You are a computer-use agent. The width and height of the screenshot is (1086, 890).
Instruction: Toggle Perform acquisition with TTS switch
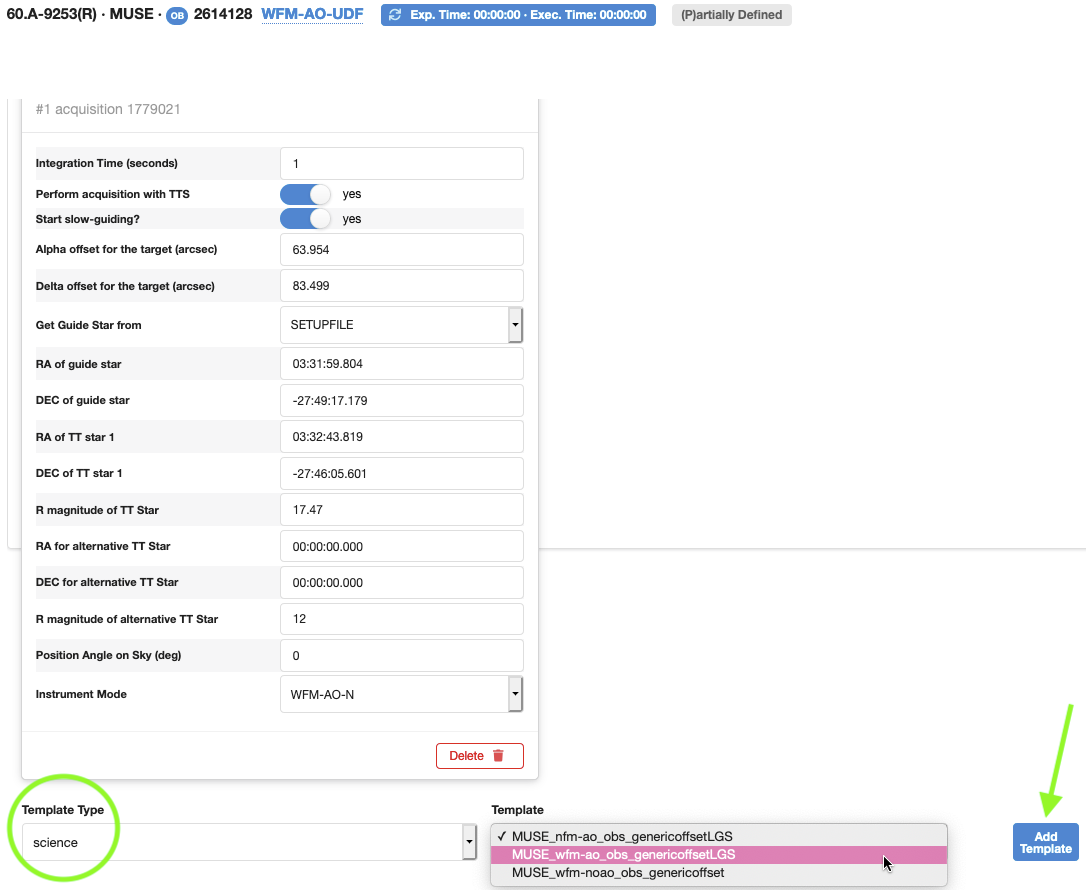[x=305, y=194]
